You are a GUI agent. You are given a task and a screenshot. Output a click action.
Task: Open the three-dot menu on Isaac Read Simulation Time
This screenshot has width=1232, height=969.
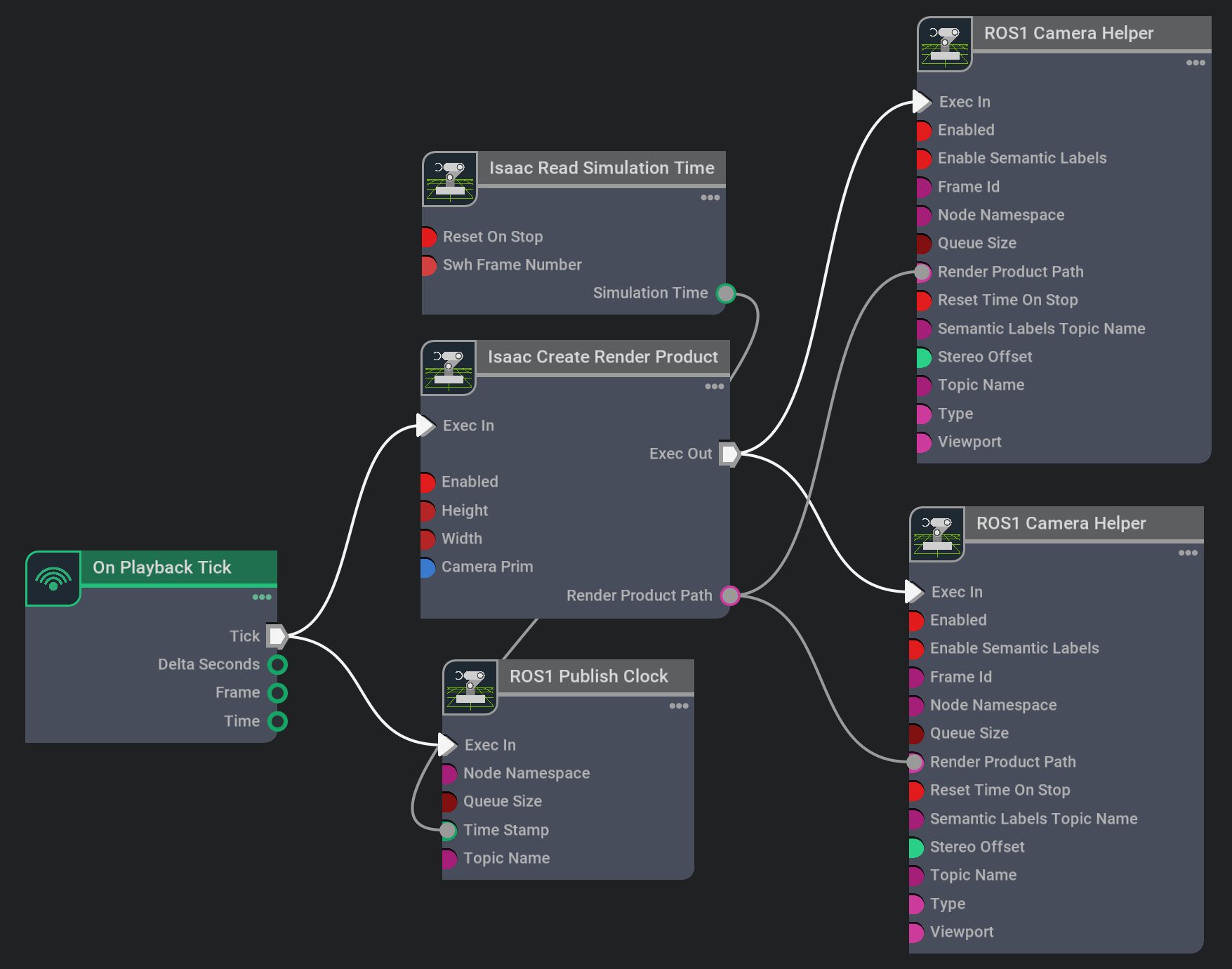(x=710, y=198)
